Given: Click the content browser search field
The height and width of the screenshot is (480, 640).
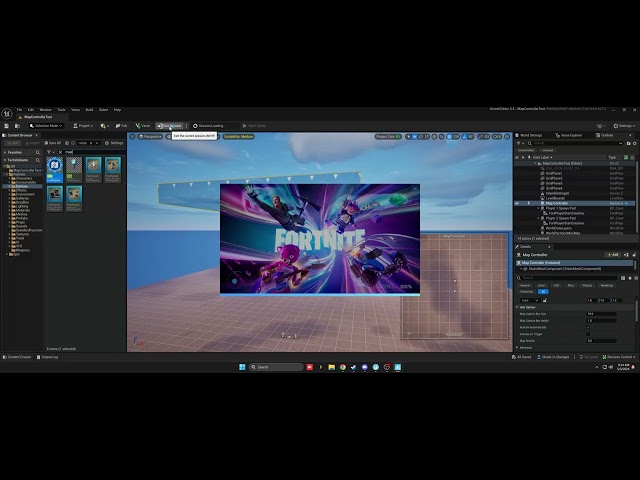Looking at the screenshot, I should 94,152.
